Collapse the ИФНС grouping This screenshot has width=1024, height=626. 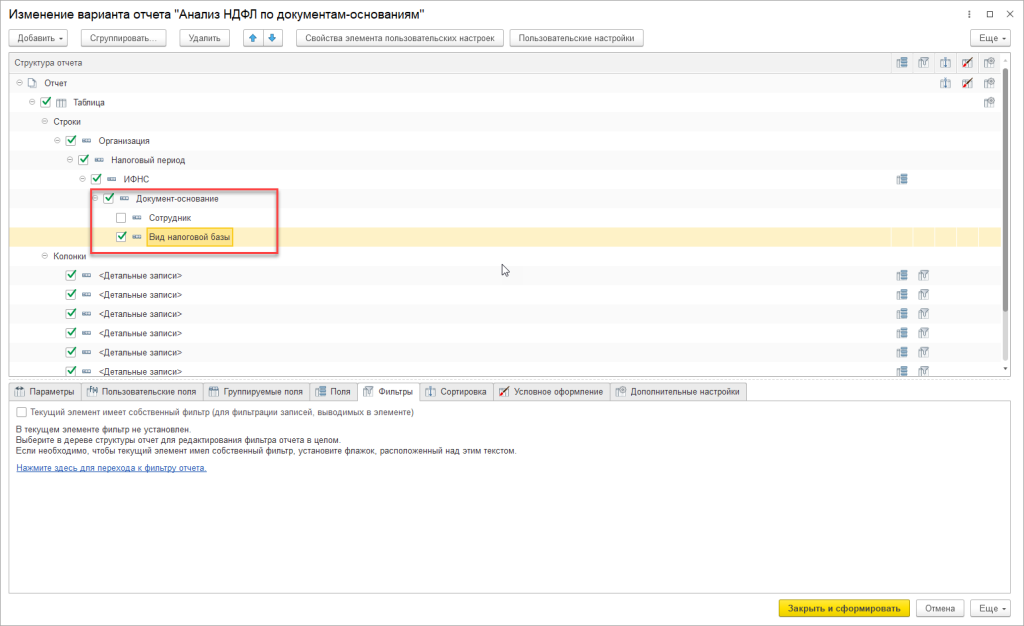pos(82,179)
